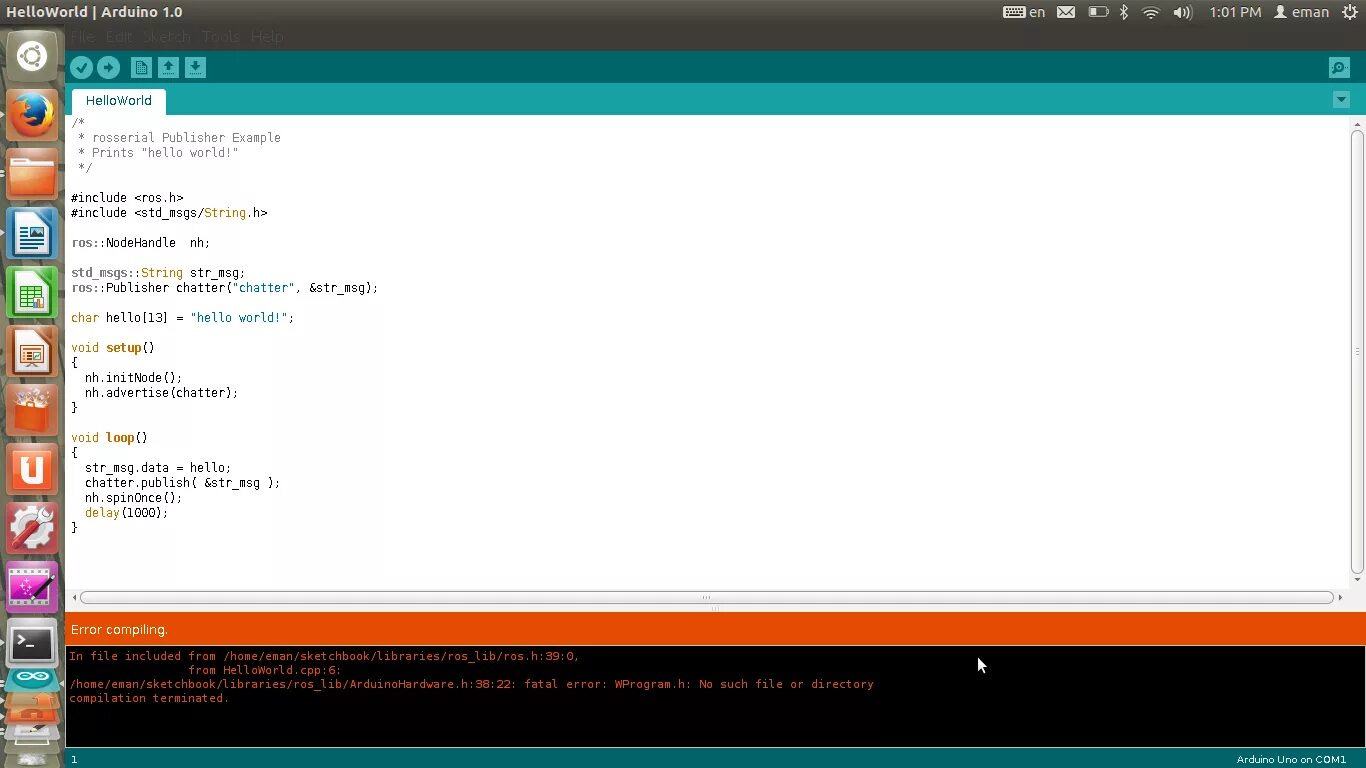Click the 'compilation terminated.' console line
1366x768 pixels.
[x=149, y=698]
